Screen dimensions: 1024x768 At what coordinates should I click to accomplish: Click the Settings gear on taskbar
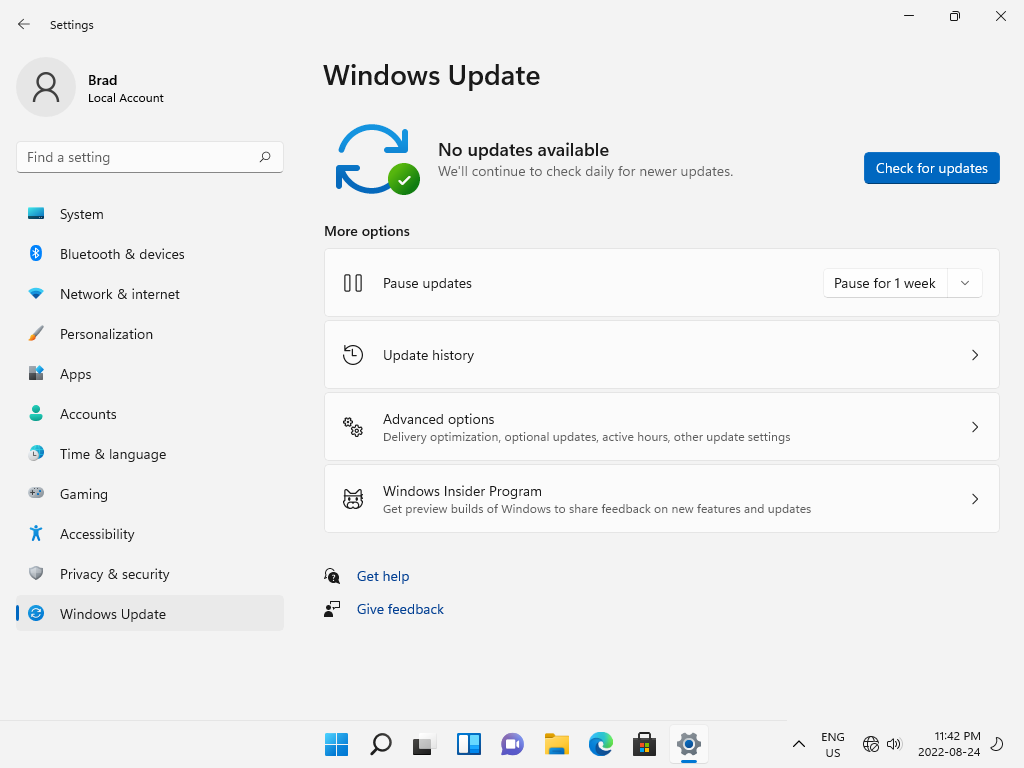tap(688, 744)
